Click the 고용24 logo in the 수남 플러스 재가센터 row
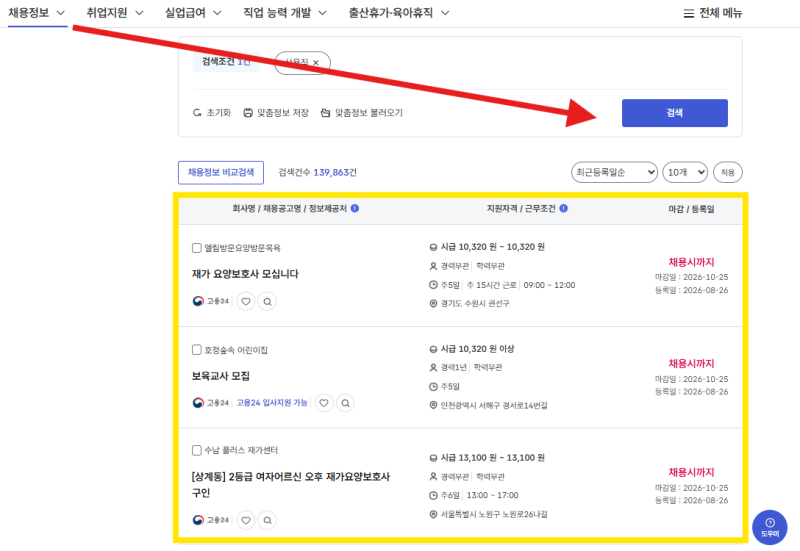This screenshot has width=800, height=551. click(210, 520)
